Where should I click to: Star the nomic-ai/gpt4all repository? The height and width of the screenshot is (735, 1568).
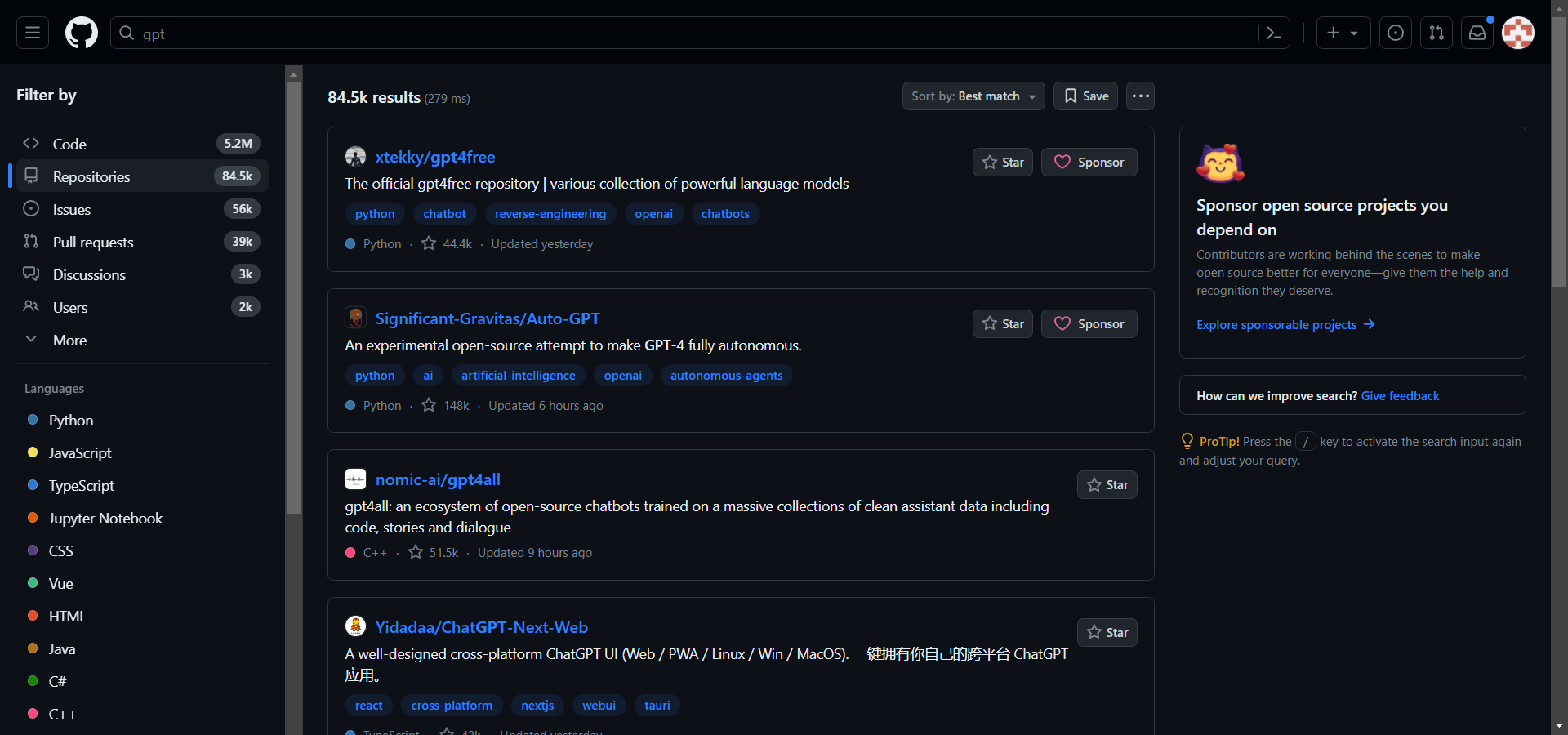[1107, 485]
